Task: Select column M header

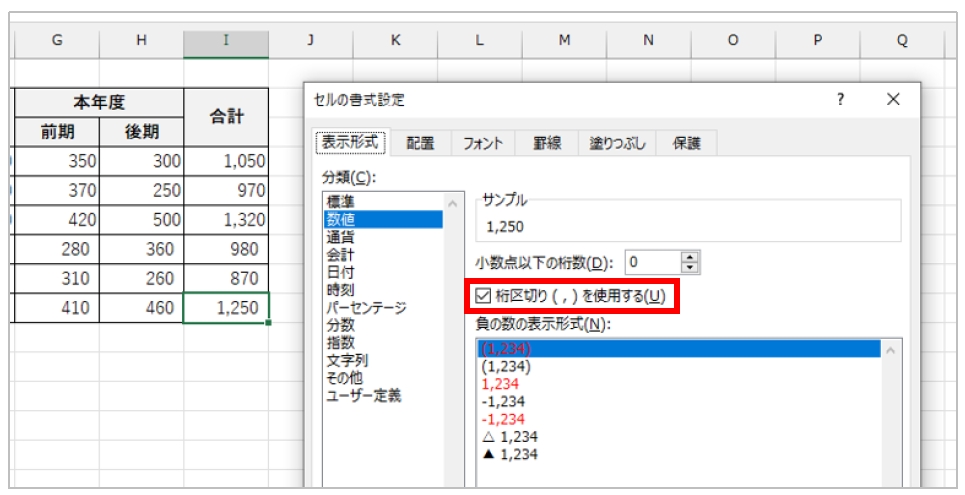Action: pos(564,41)
